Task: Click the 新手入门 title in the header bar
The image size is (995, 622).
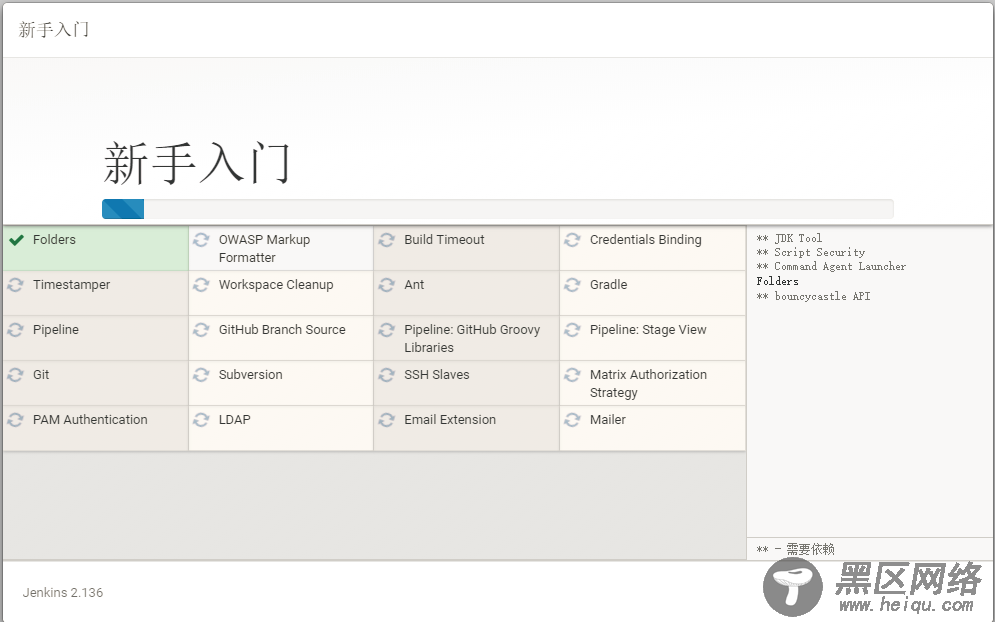Action: click(53, 30)
